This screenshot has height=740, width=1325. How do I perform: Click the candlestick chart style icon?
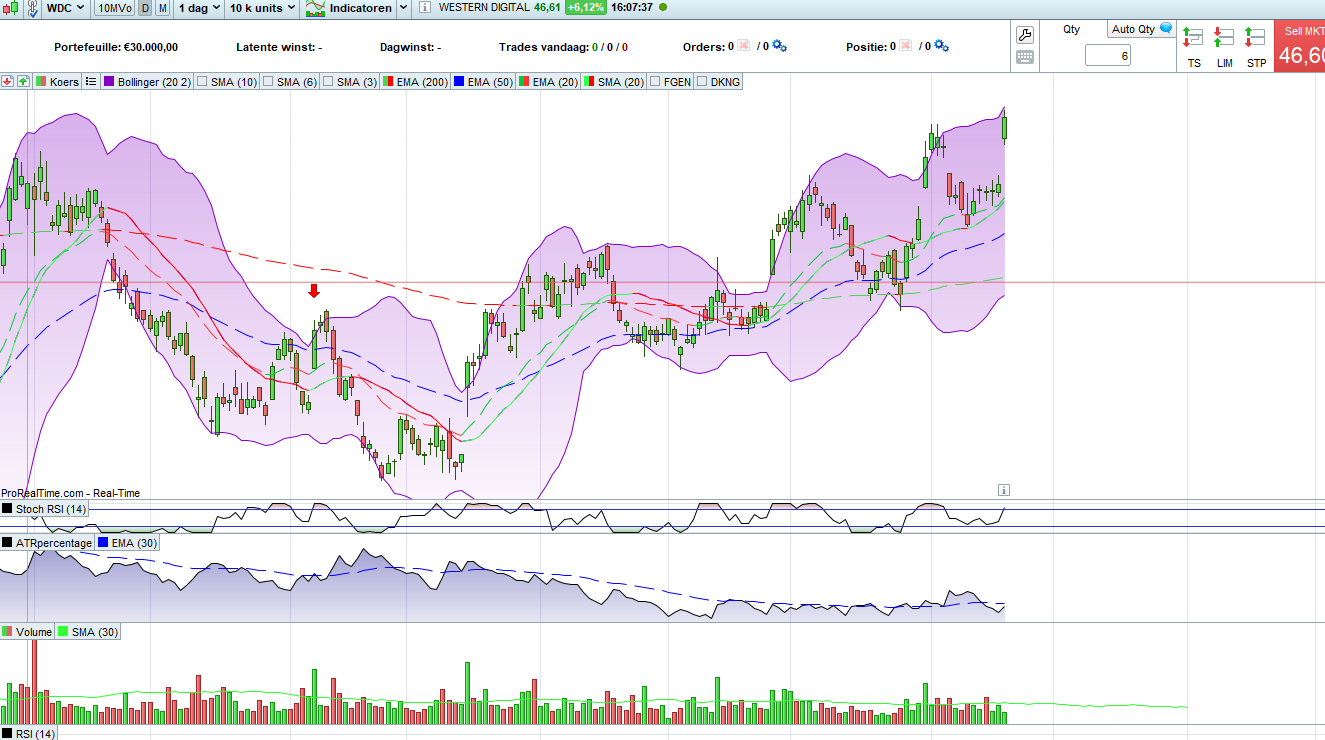point(9,8)
